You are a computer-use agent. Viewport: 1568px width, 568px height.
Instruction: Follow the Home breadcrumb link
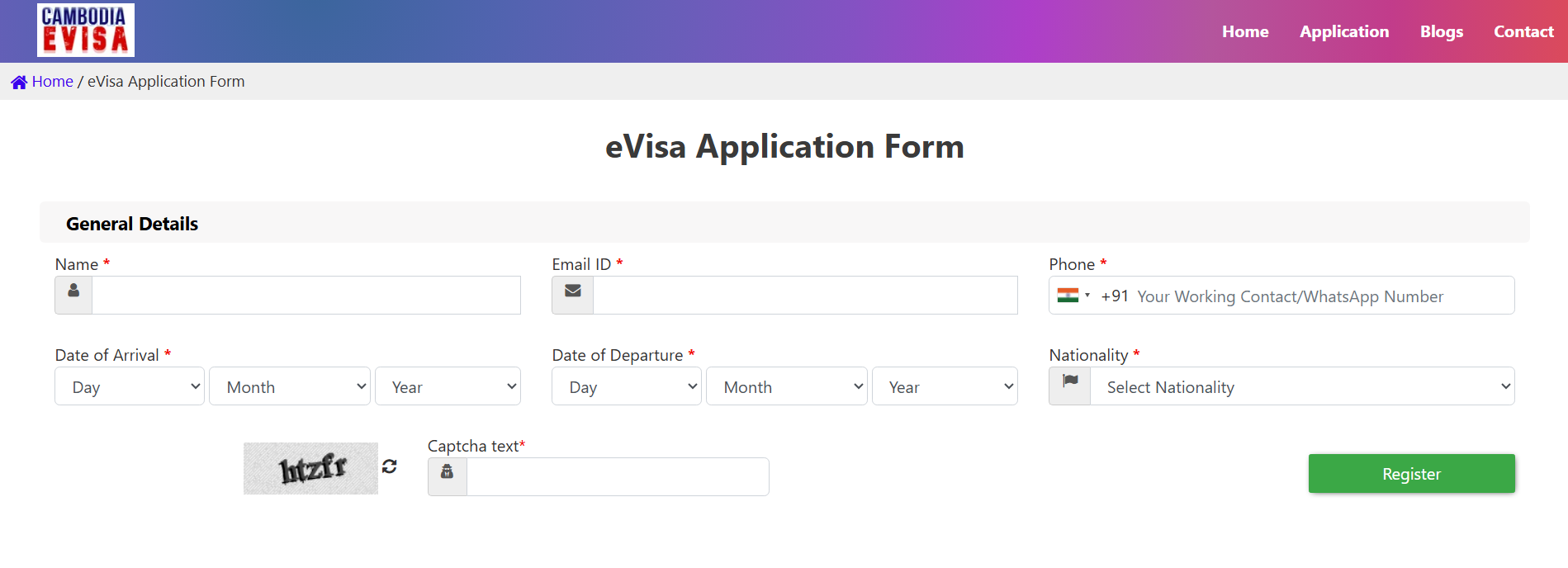(53, 82)
